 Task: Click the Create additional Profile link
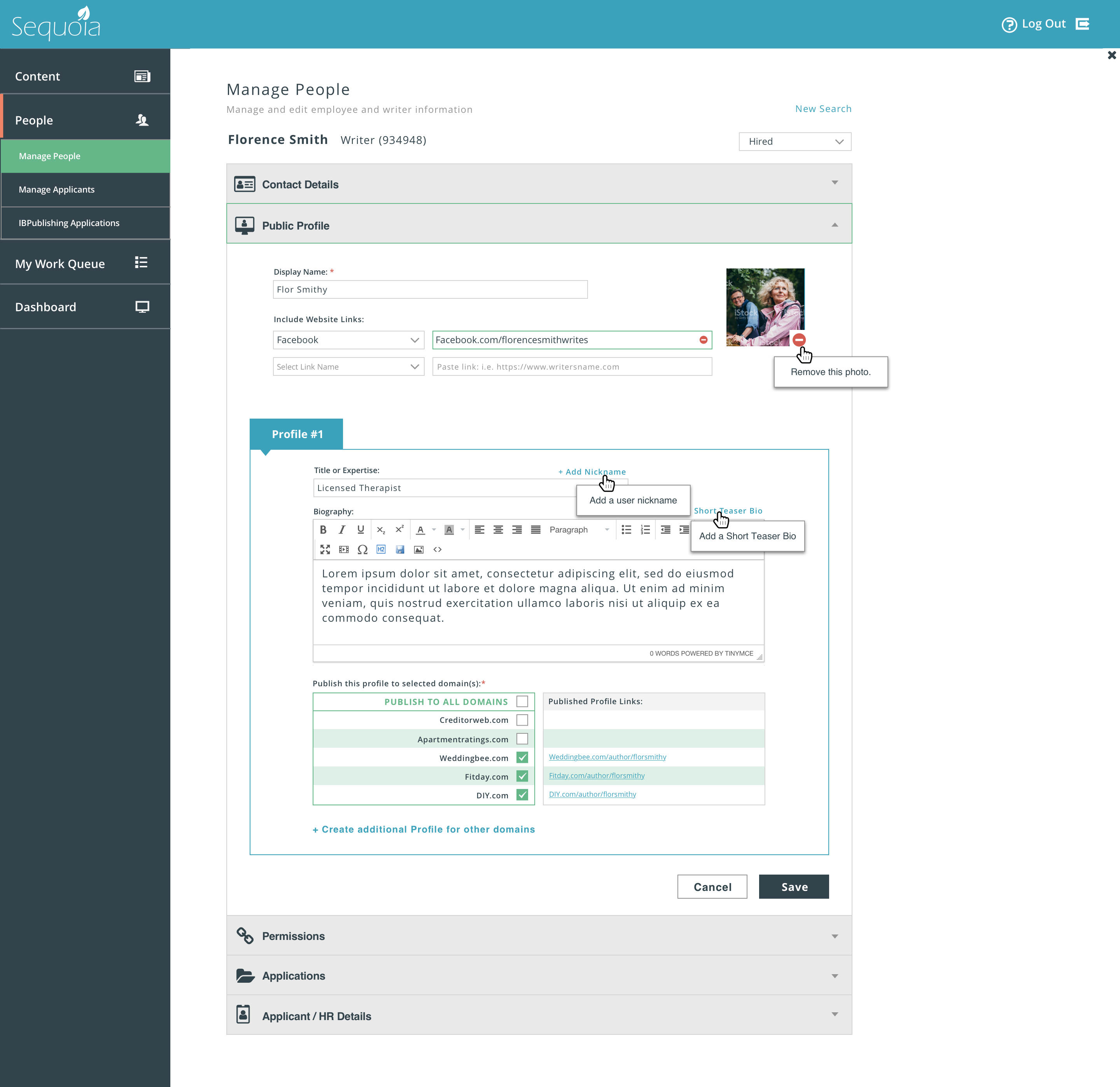[x=423, y=829]
